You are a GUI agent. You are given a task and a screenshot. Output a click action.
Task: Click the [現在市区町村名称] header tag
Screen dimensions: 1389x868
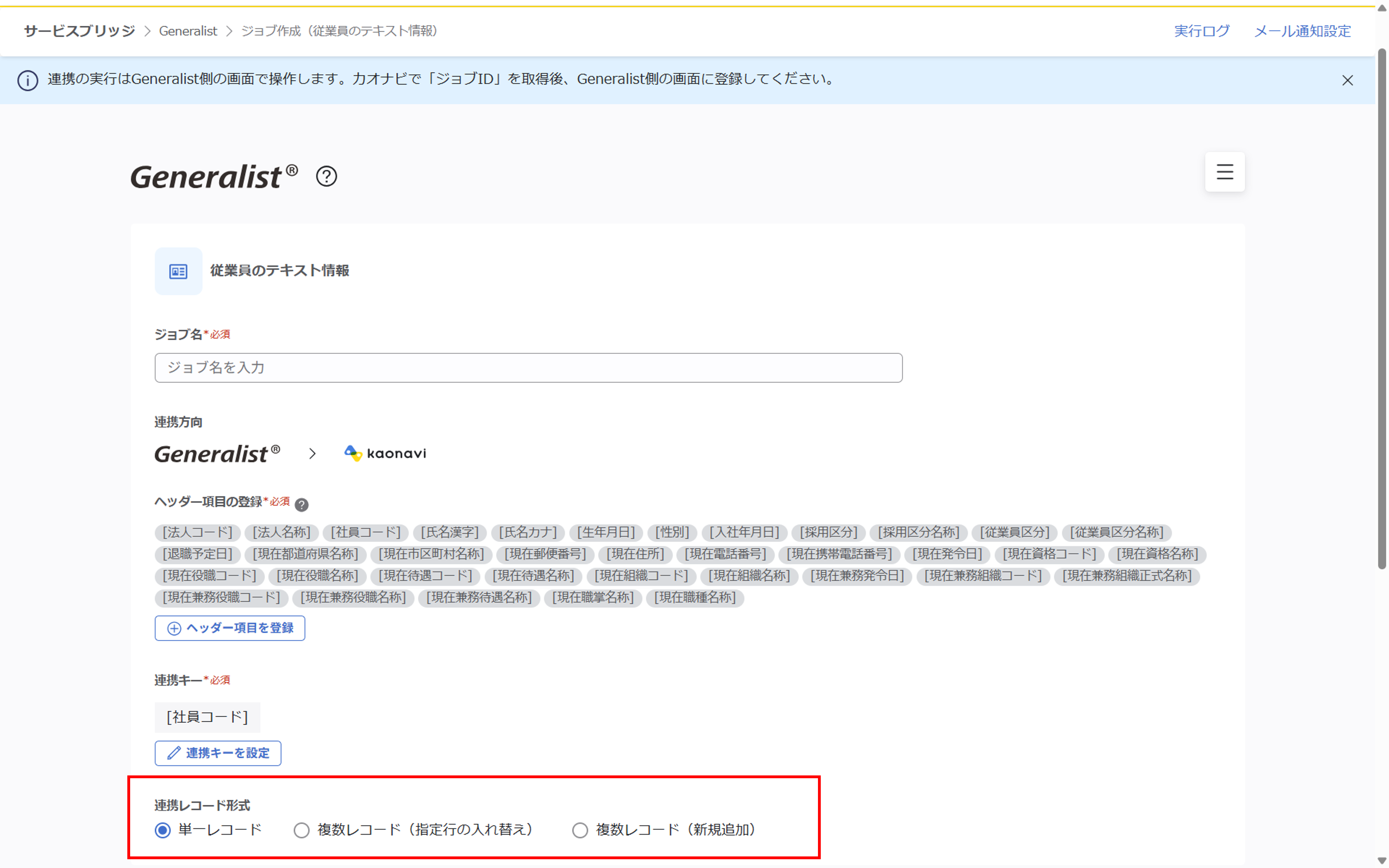pyautogui.click(x=431, y=554)
